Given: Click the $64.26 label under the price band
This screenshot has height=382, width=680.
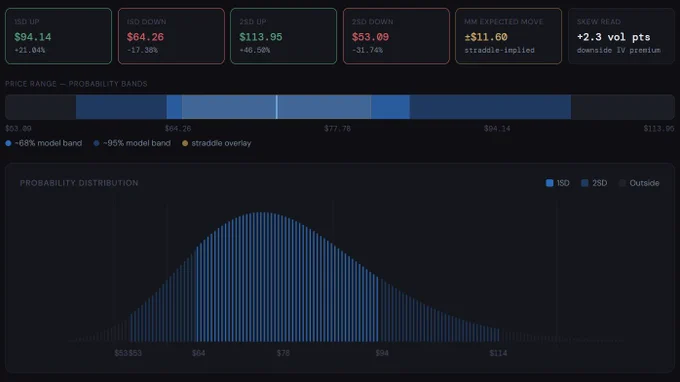Looking at the screenshot, I should coord(178,128).
